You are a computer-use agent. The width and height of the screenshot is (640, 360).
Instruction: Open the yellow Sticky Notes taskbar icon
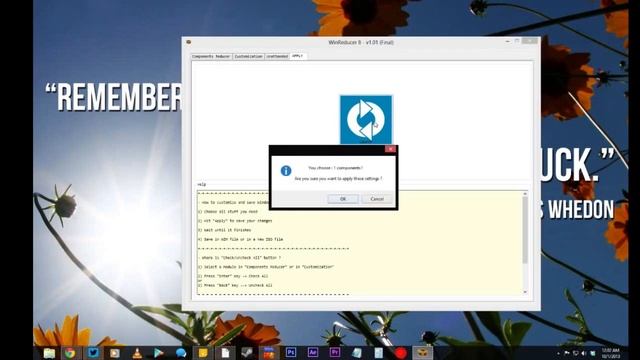pos(203,353)
